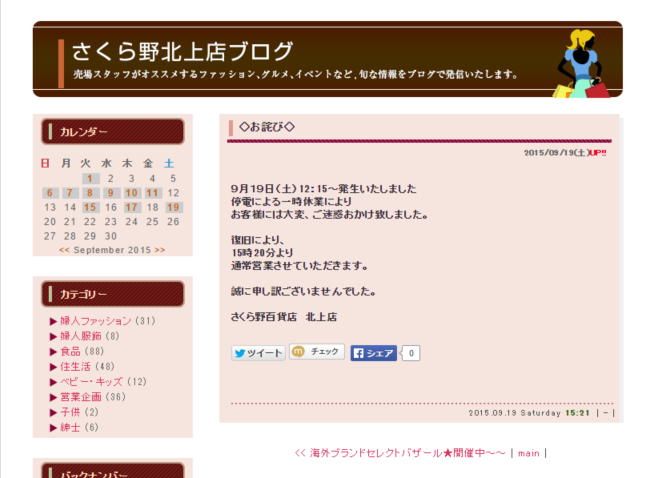Click the shopping woman illustration in header
The height and width of the screenshot is (478, 657).
point(583,64)
